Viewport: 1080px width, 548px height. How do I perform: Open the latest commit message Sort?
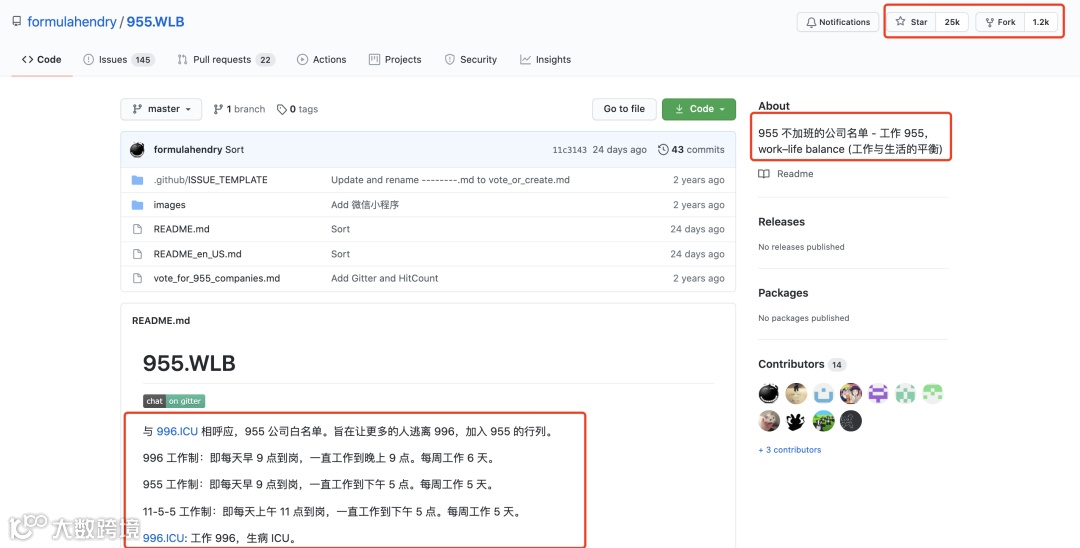click(x=235, y=149)
